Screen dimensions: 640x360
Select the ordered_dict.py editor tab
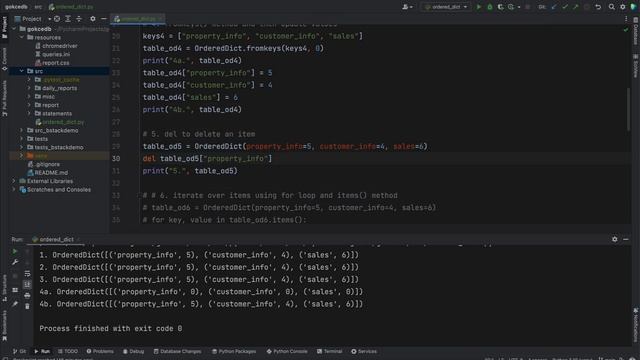(x=138, y=19)
